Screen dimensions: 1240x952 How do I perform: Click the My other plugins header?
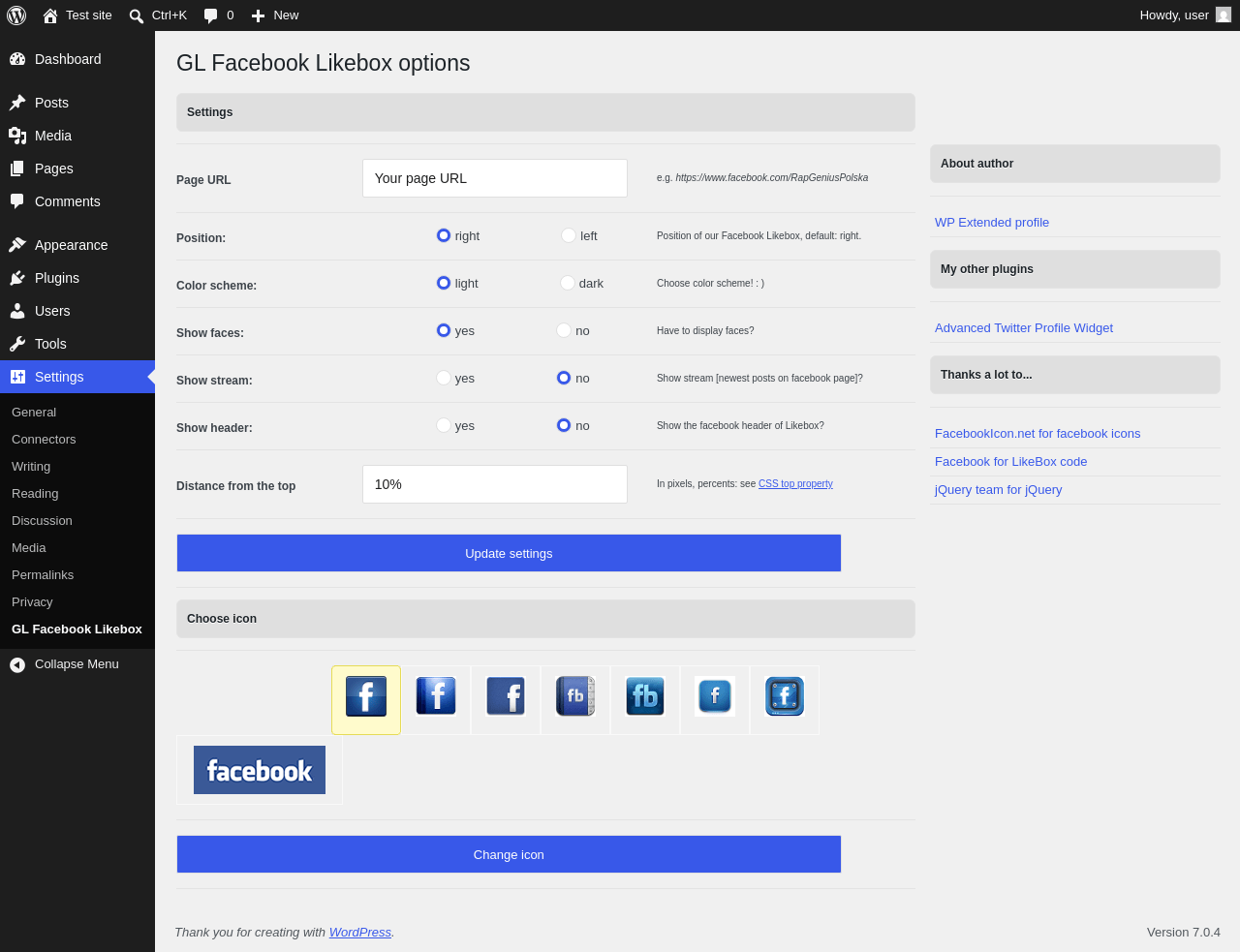point(1075,269)
